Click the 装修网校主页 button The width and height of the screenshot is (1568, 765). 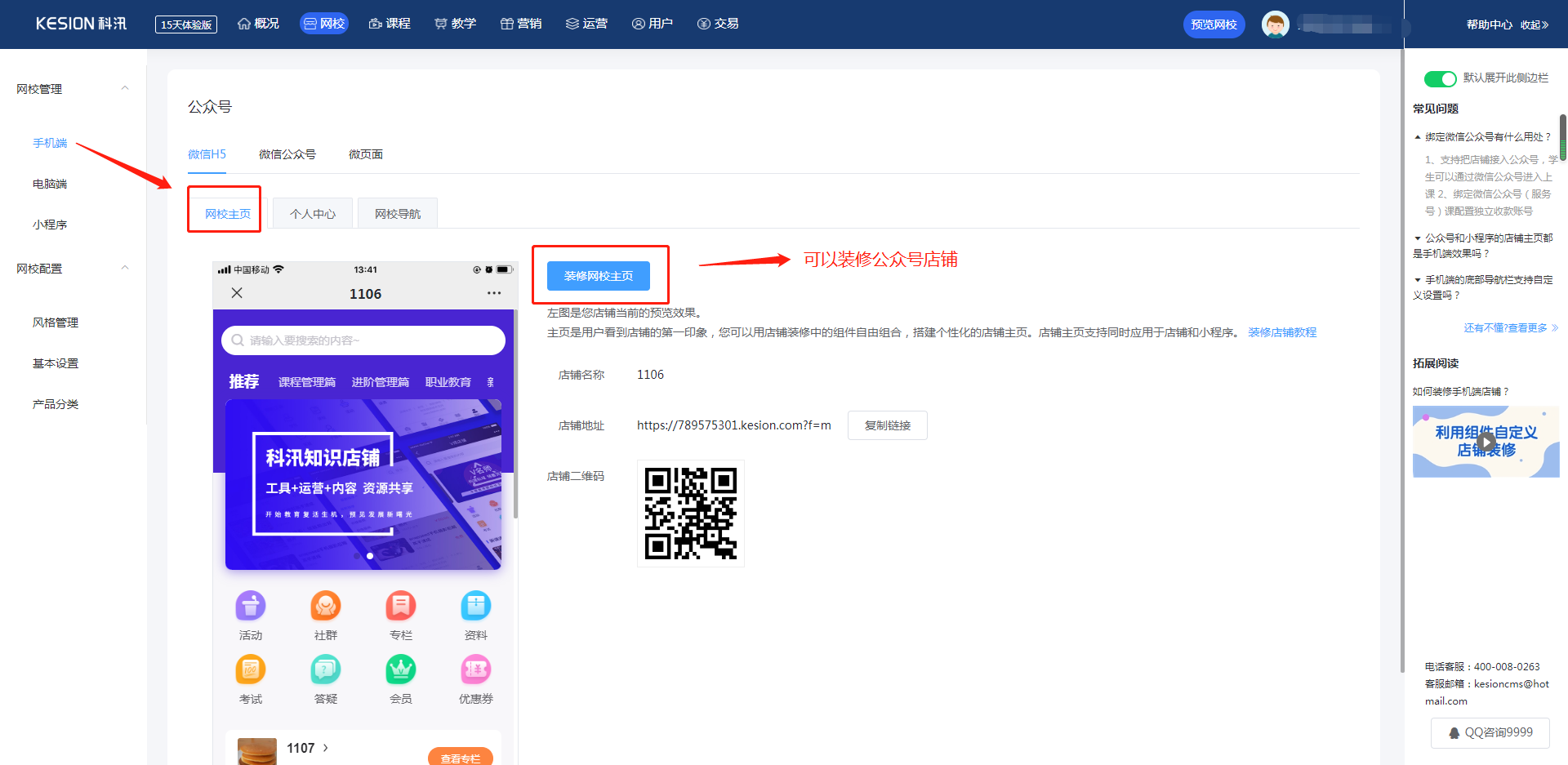(599, 276)
